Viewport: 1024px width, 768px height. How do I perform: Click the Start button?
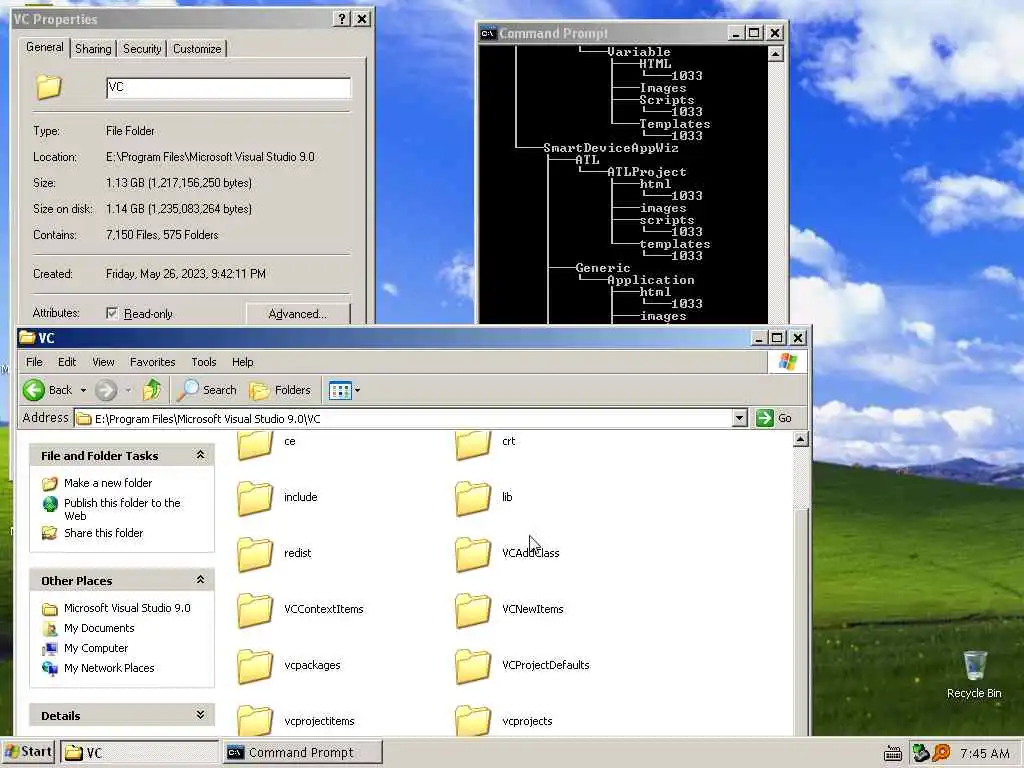pos(29,752)
